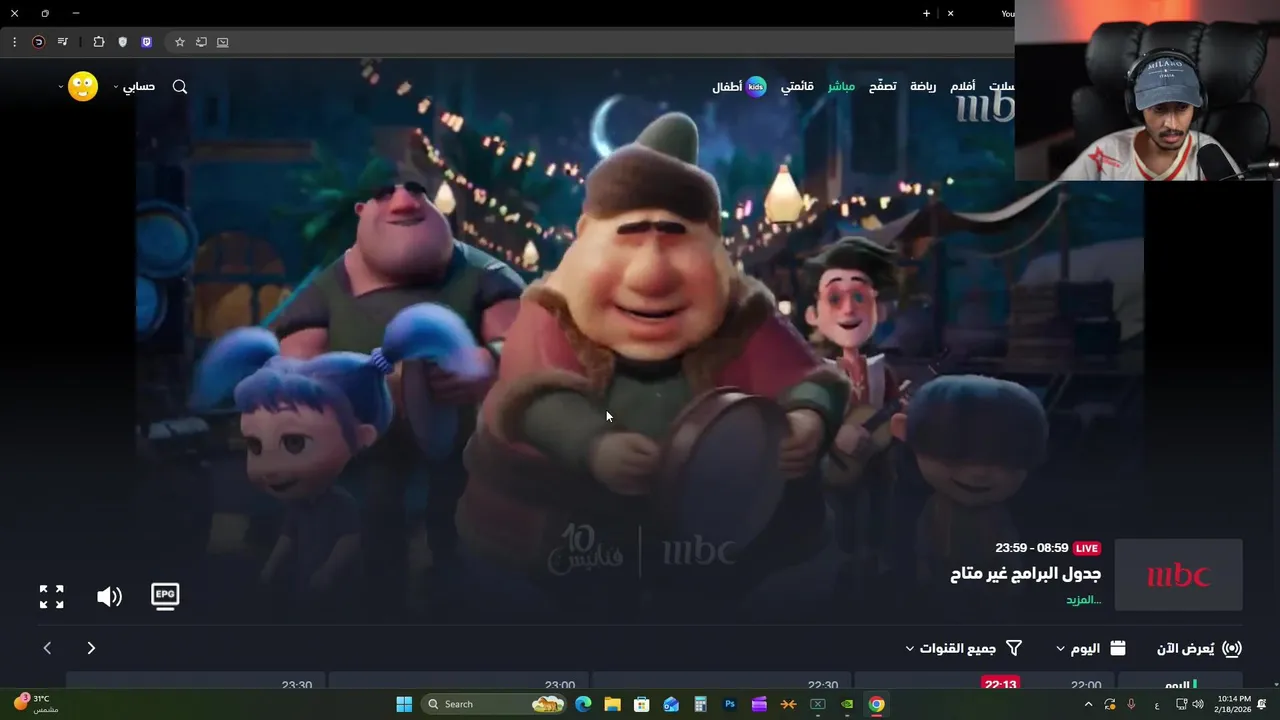Open the EPG program guide icon
This screenshot has height=720, width=1280.
point(165,596)
